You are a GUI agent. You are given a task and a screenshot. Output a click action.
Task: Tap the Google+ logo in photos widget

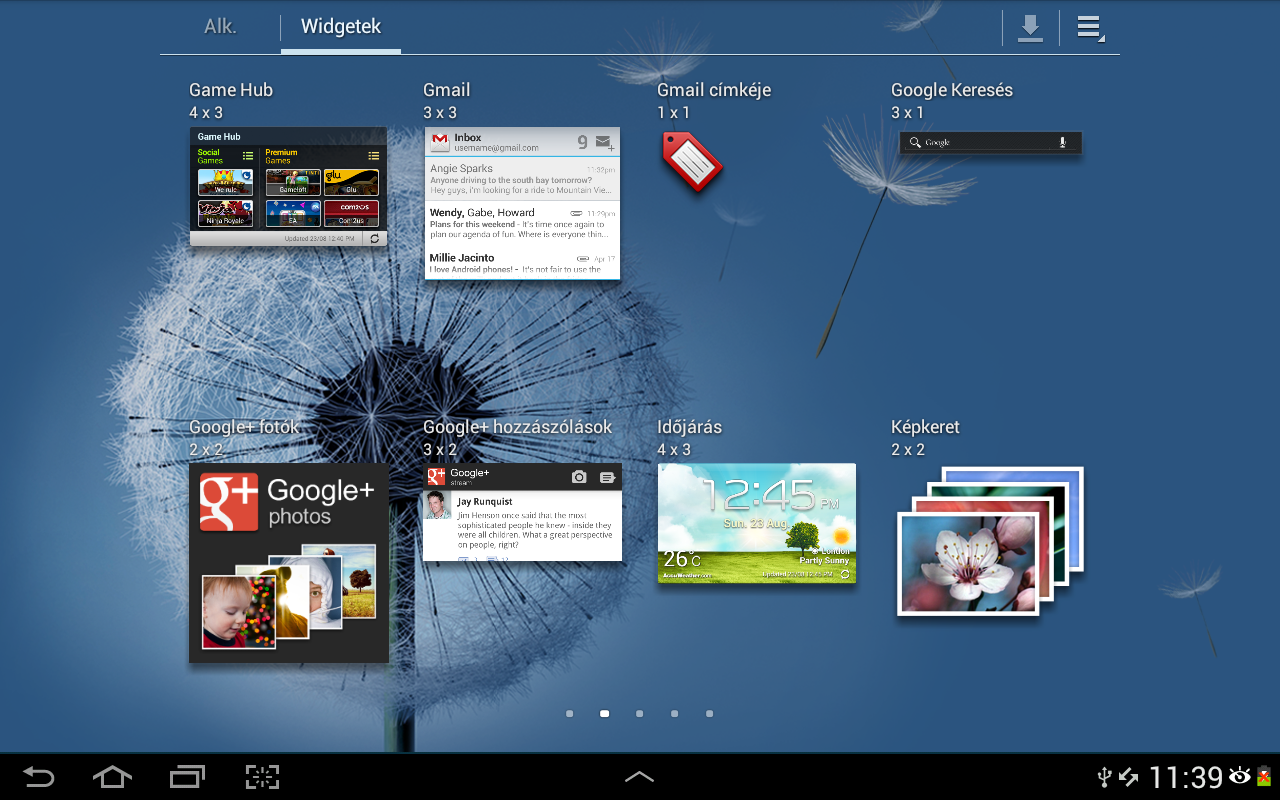click(x=229, y=502)
